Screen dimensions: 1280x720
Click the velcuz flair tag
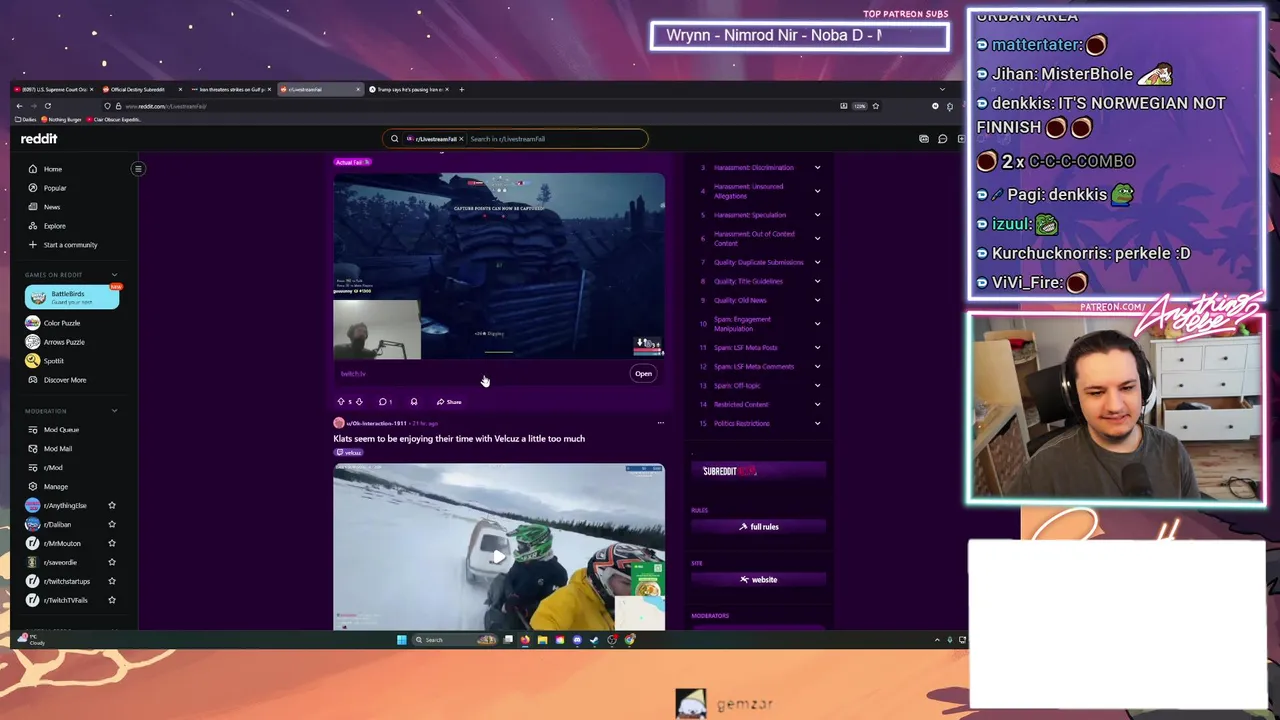pos(349,453)
